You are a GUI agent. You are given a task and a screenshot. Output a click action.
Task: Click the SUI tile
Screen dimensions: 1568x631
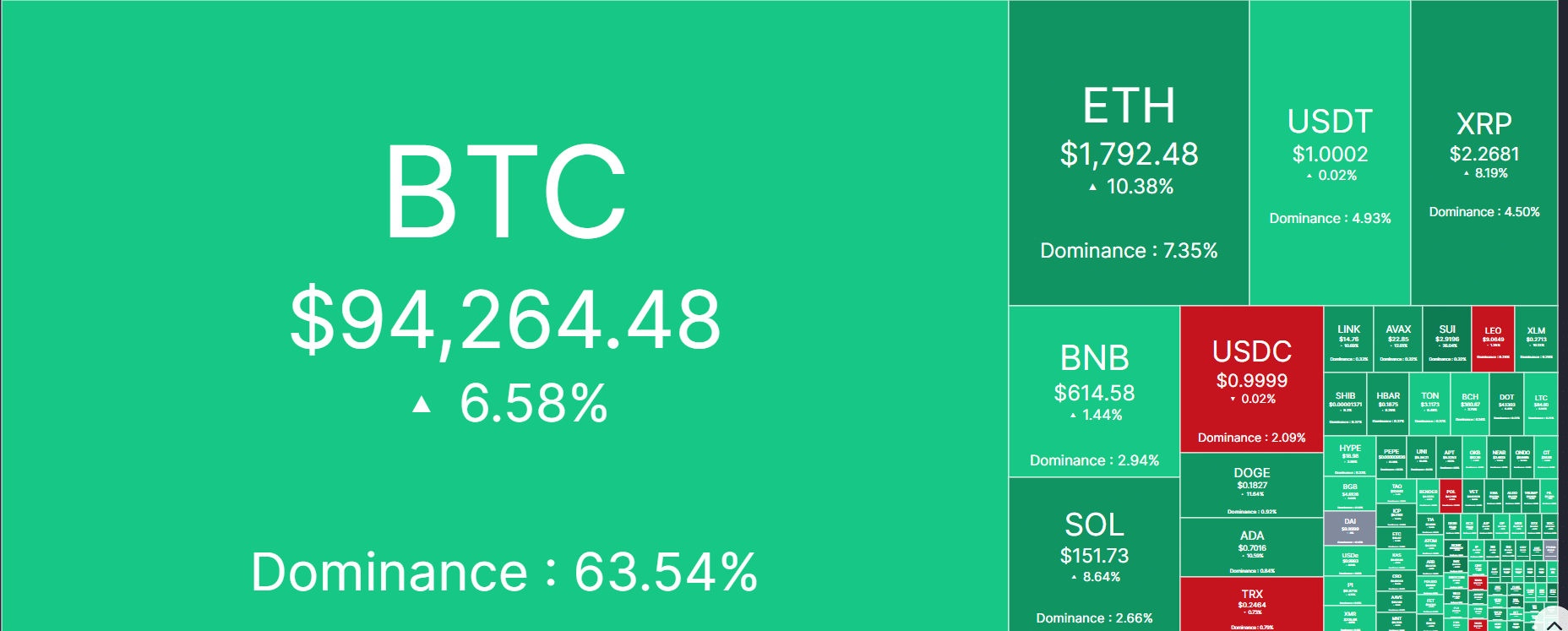click(1447, 339)
